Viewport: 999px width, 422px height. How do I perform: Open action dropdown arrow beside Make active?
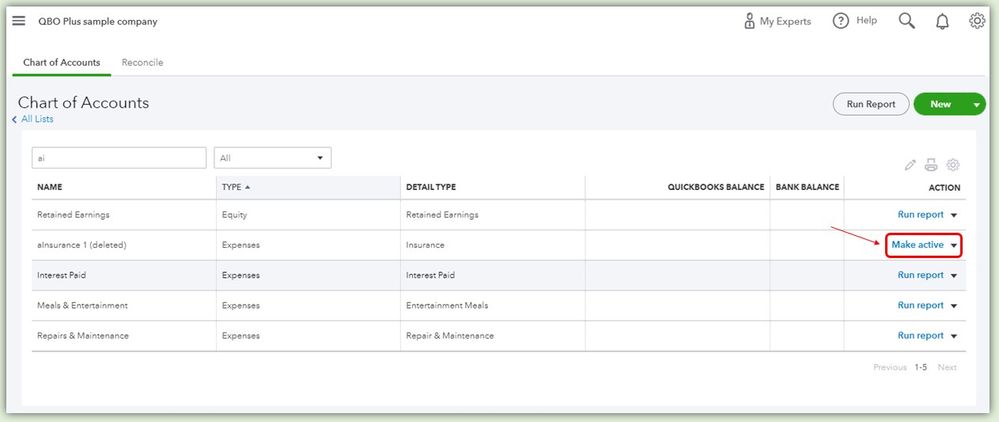point(955,246)
